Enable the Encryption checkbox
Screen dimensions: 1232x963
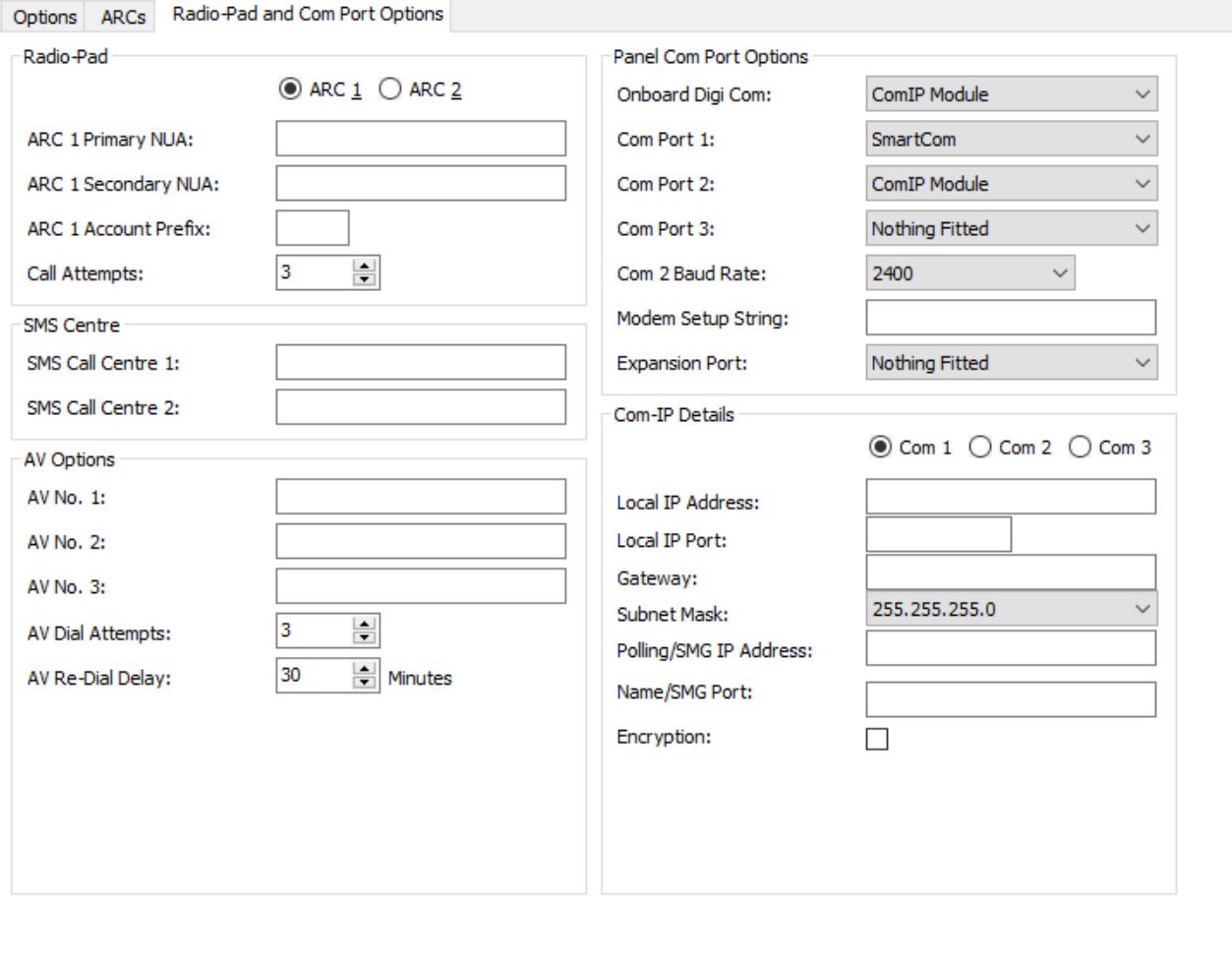[x=877, y=739]
